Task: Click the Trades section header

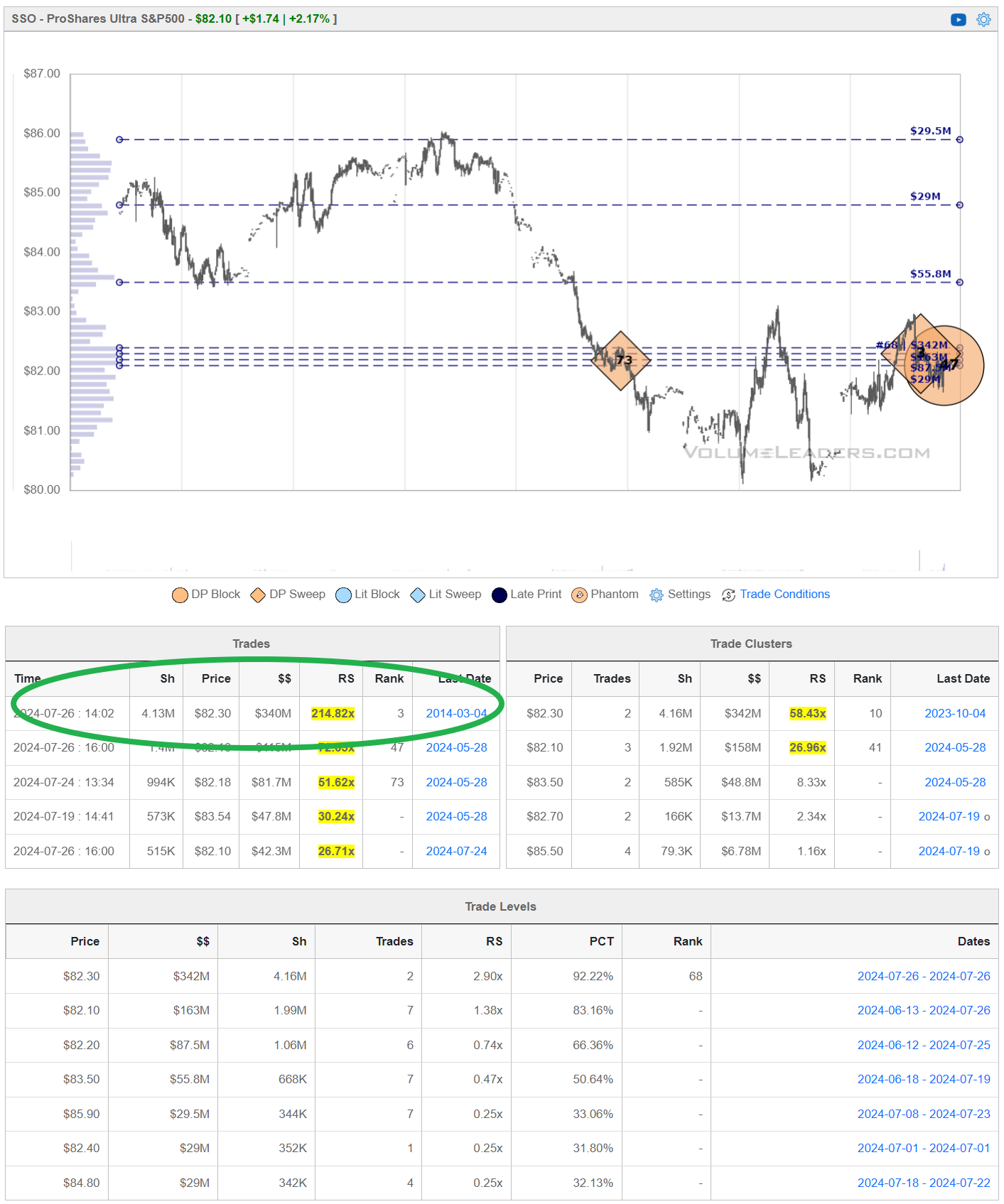Action: (251, 644)
